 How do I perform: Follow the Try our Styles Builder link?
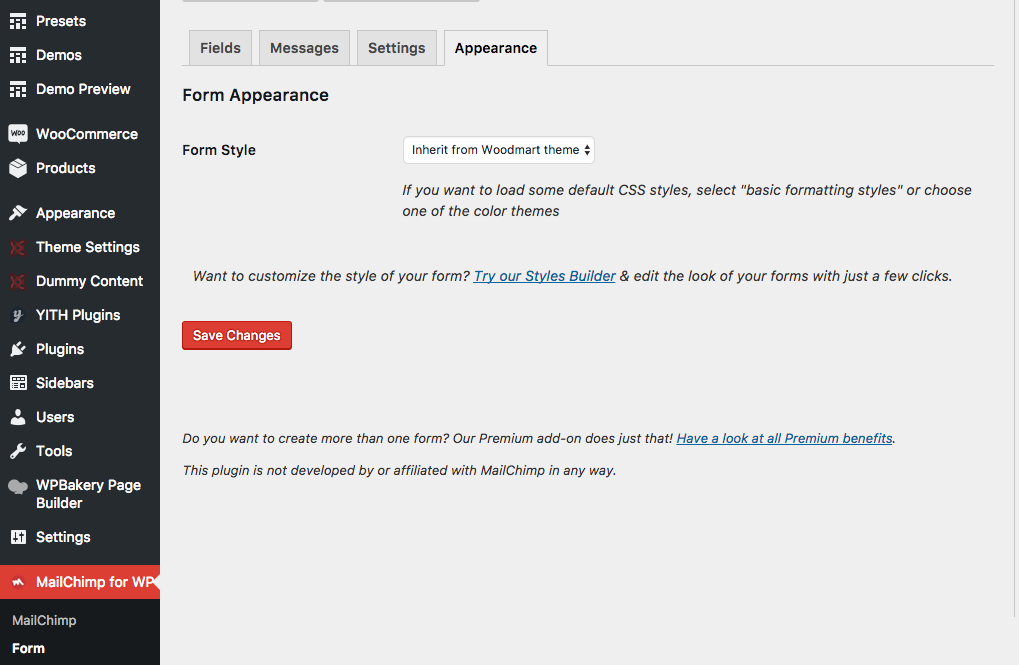[x=545, y=276]
